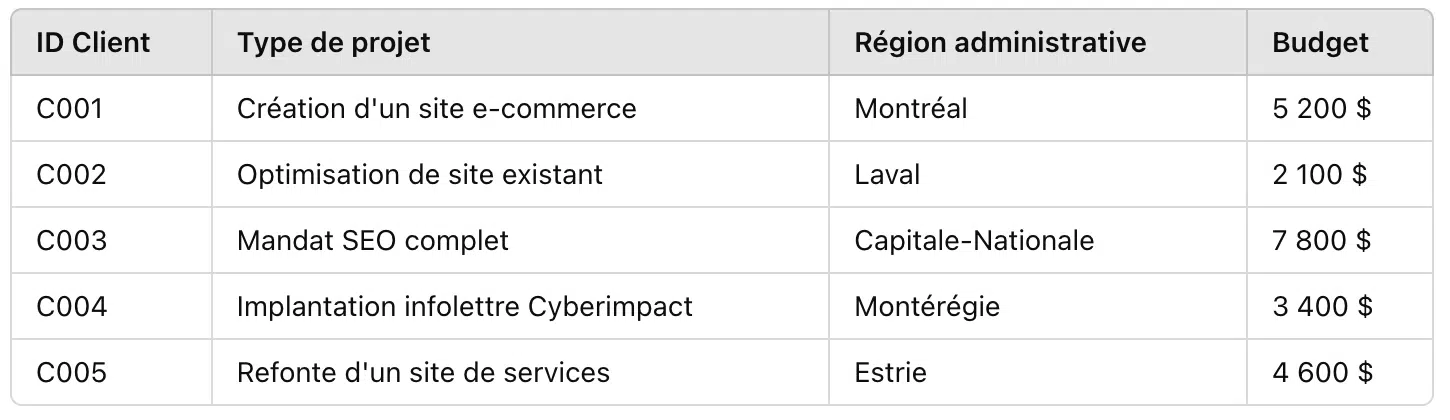Click the Optimisation de site existant cell

520,174
